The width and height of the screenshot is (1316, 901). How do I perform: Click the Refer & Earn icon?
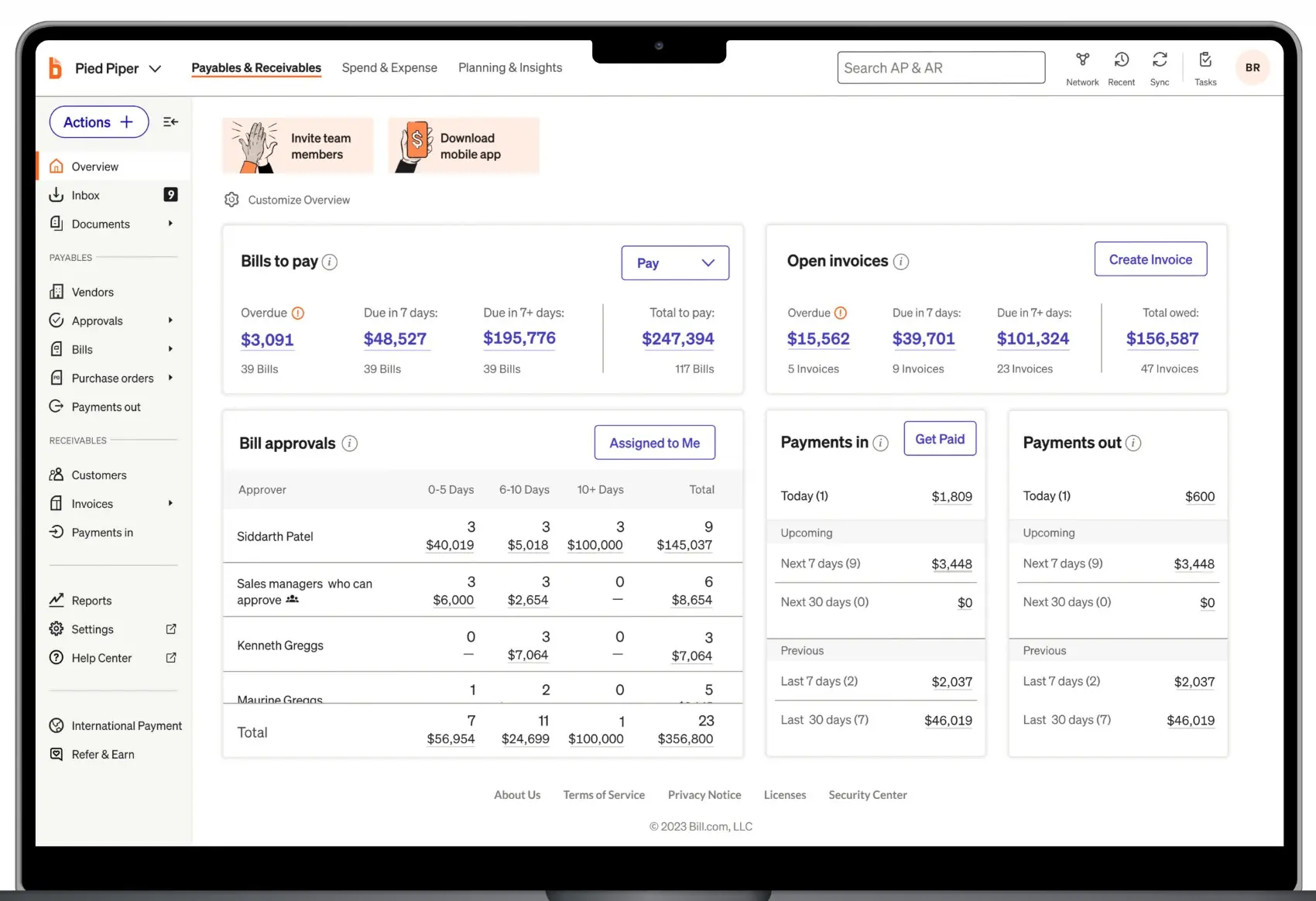point(57,754)
